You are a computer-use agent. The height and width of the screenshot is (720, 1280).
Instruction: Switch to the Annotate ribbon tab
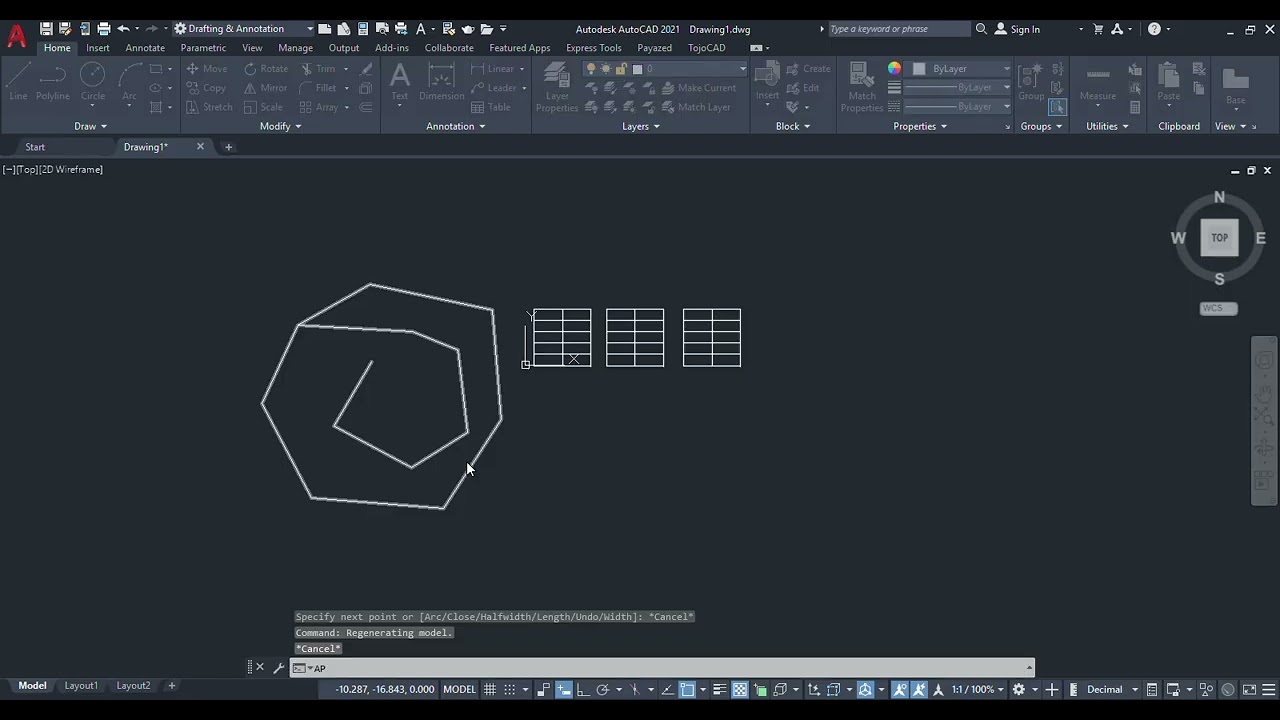[145, 48]
